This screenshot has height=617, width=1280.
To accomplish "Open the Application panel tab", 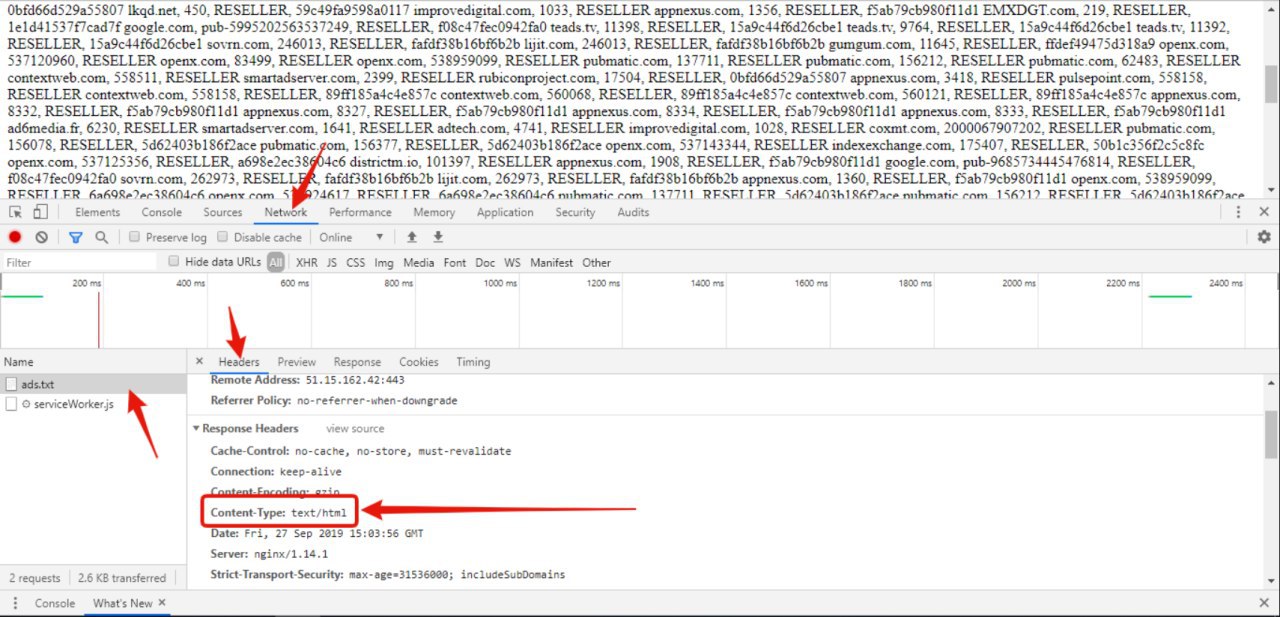I will (x=505, y=212).
